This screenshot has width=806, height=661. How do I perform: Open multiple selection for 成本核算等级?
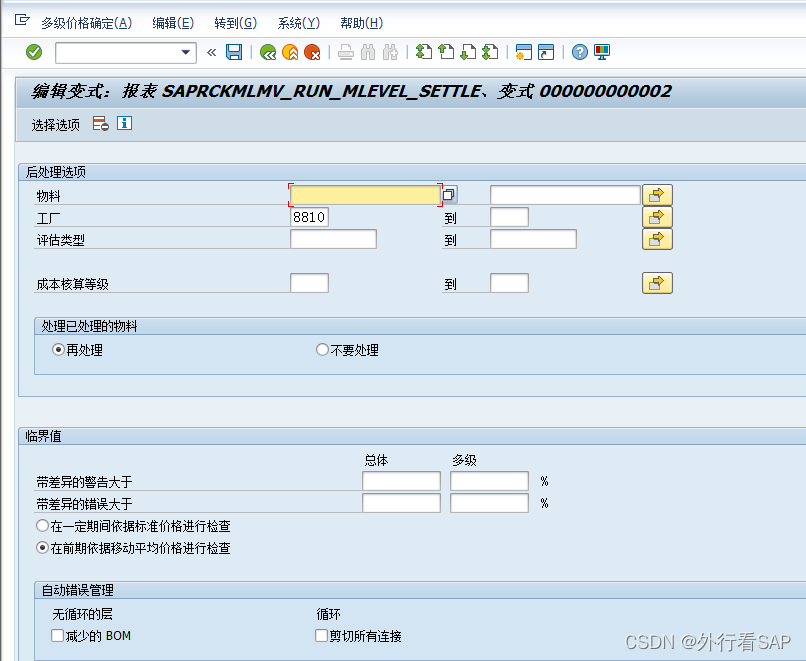tap(657, 283)
